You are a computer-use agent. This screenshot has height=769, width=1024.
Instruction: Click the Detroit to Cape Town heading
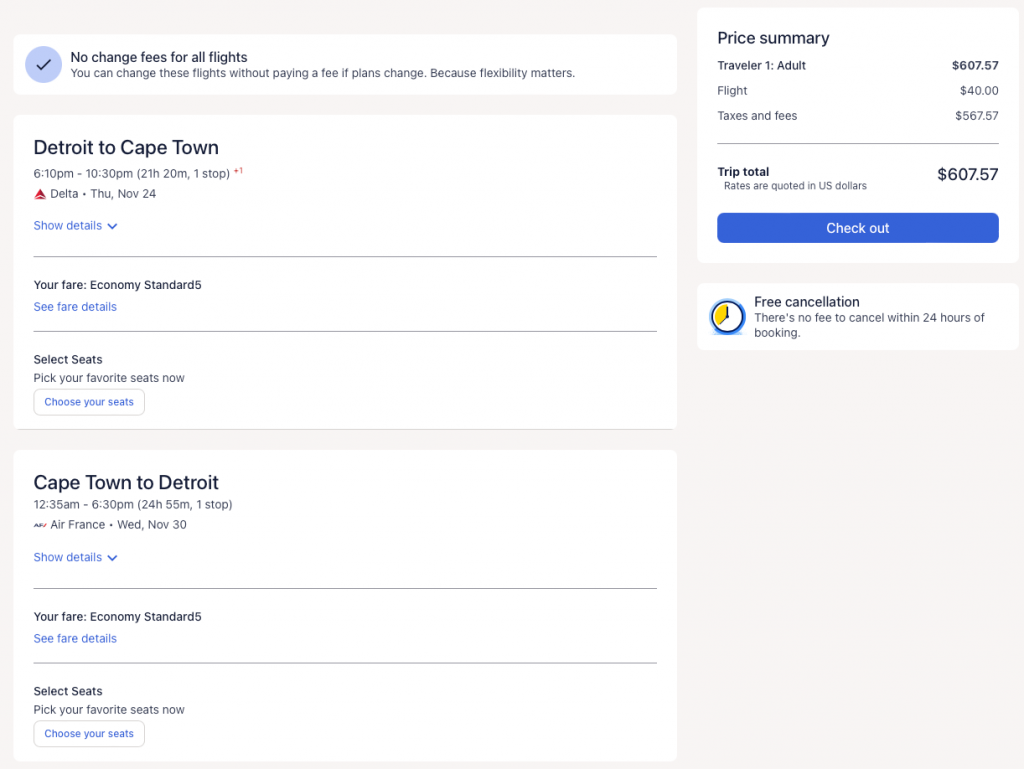[126, 148]
